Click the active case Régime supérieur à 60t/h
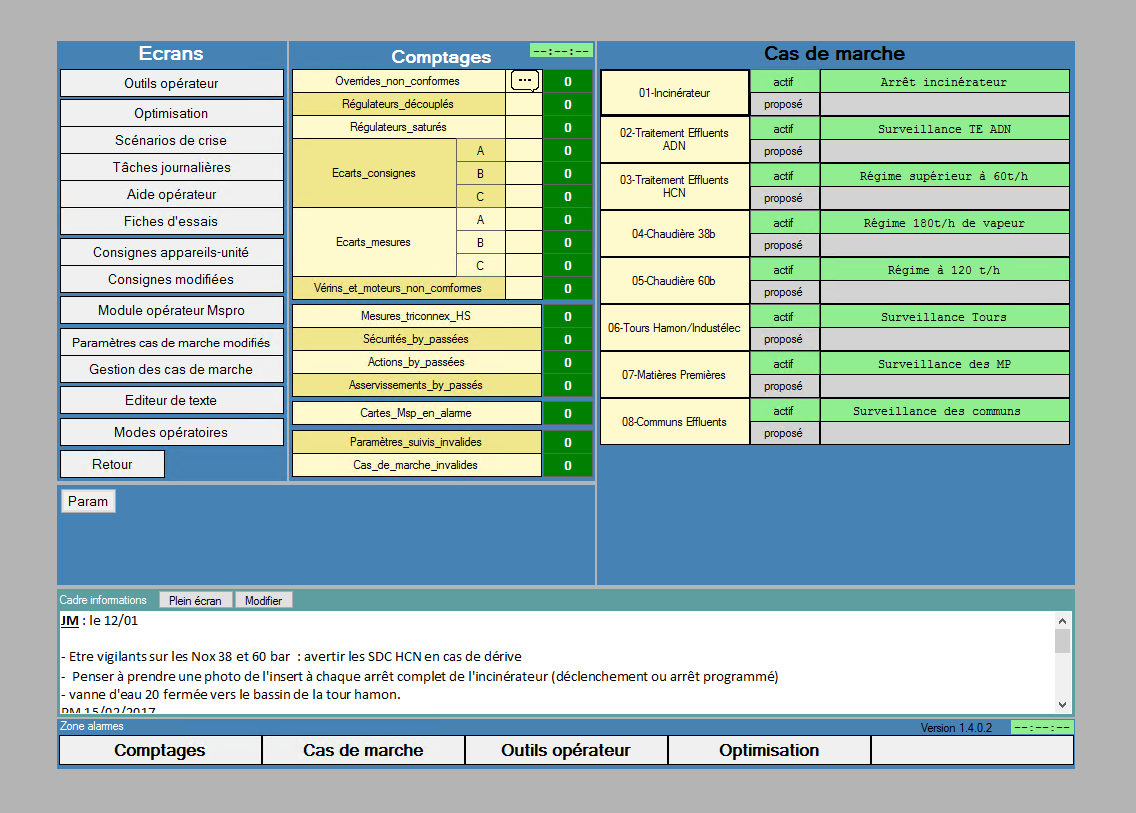 945,176
